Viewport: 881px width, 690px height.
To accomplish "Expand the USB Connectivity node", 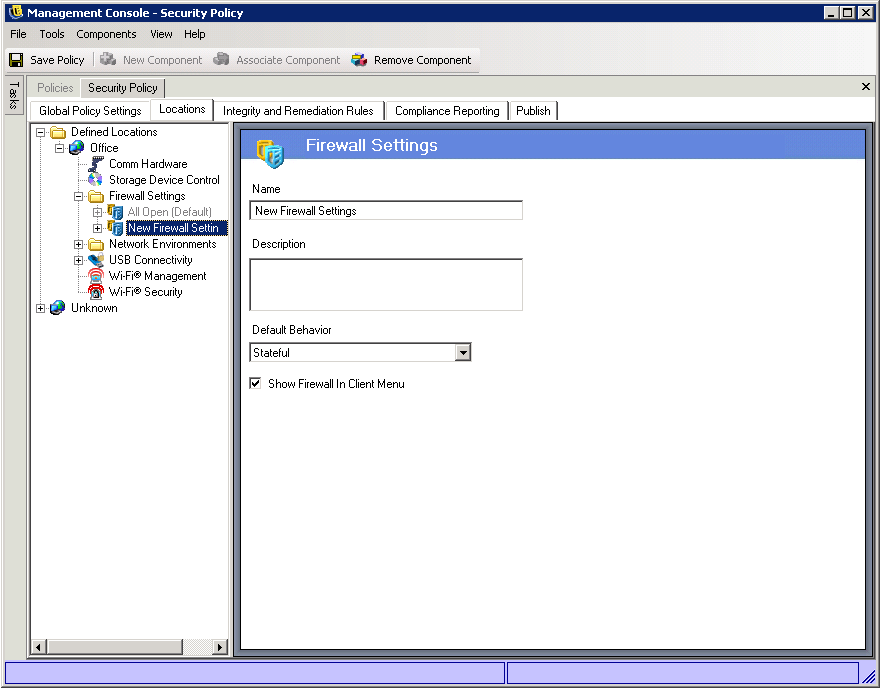I will click(x=79, y=260).
